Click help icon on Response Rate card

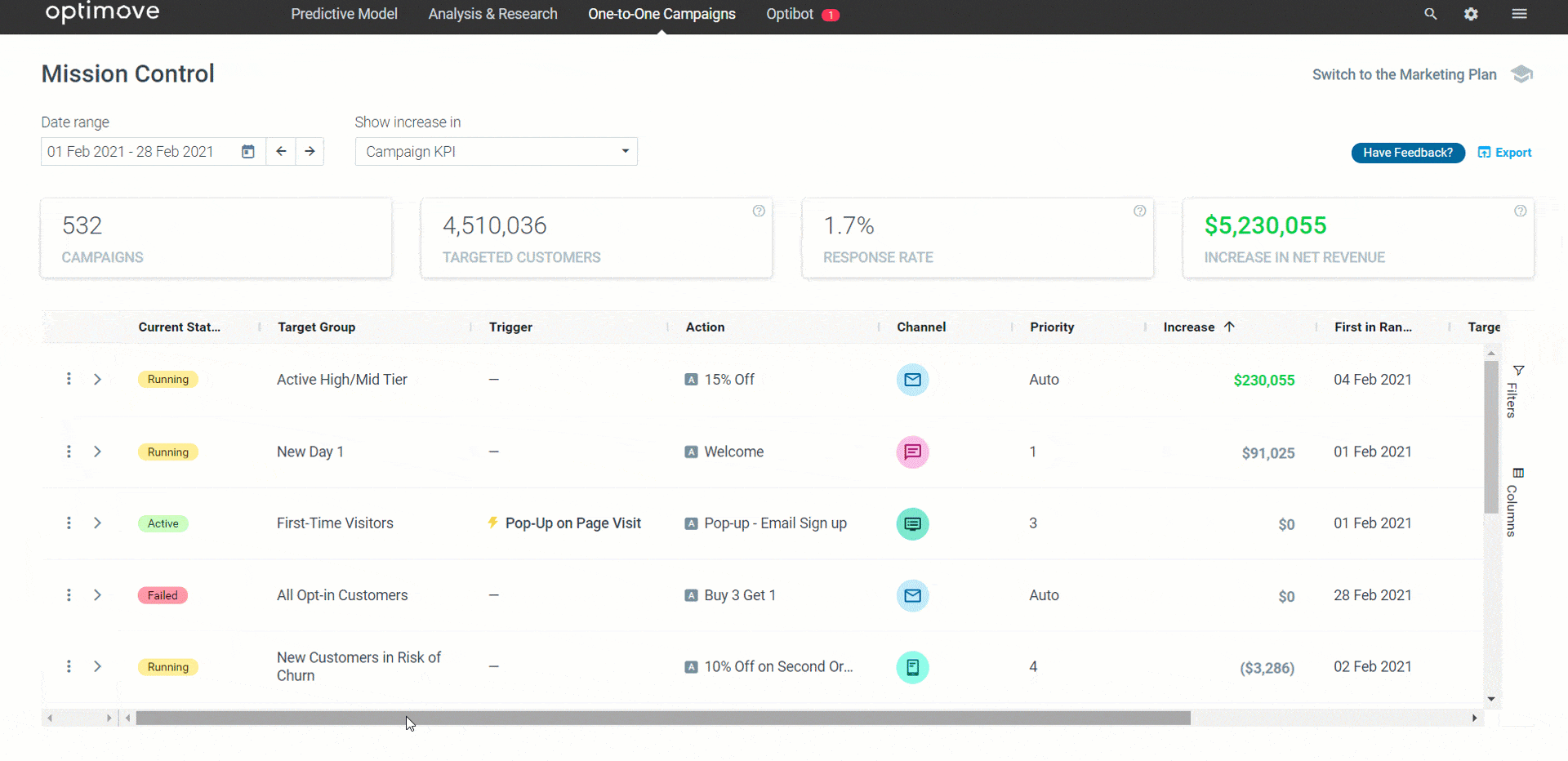point(1139,211)
